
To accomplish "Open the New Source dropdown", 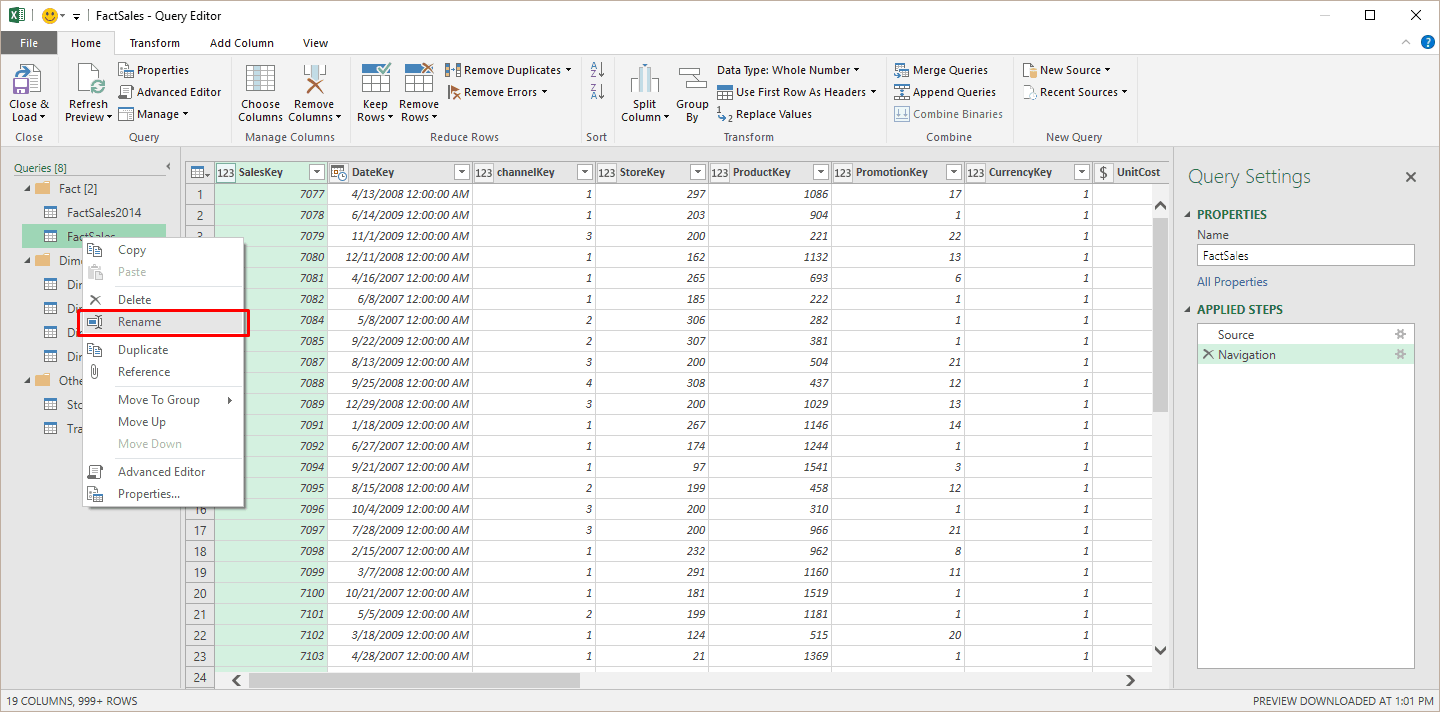I will 1067,70.
